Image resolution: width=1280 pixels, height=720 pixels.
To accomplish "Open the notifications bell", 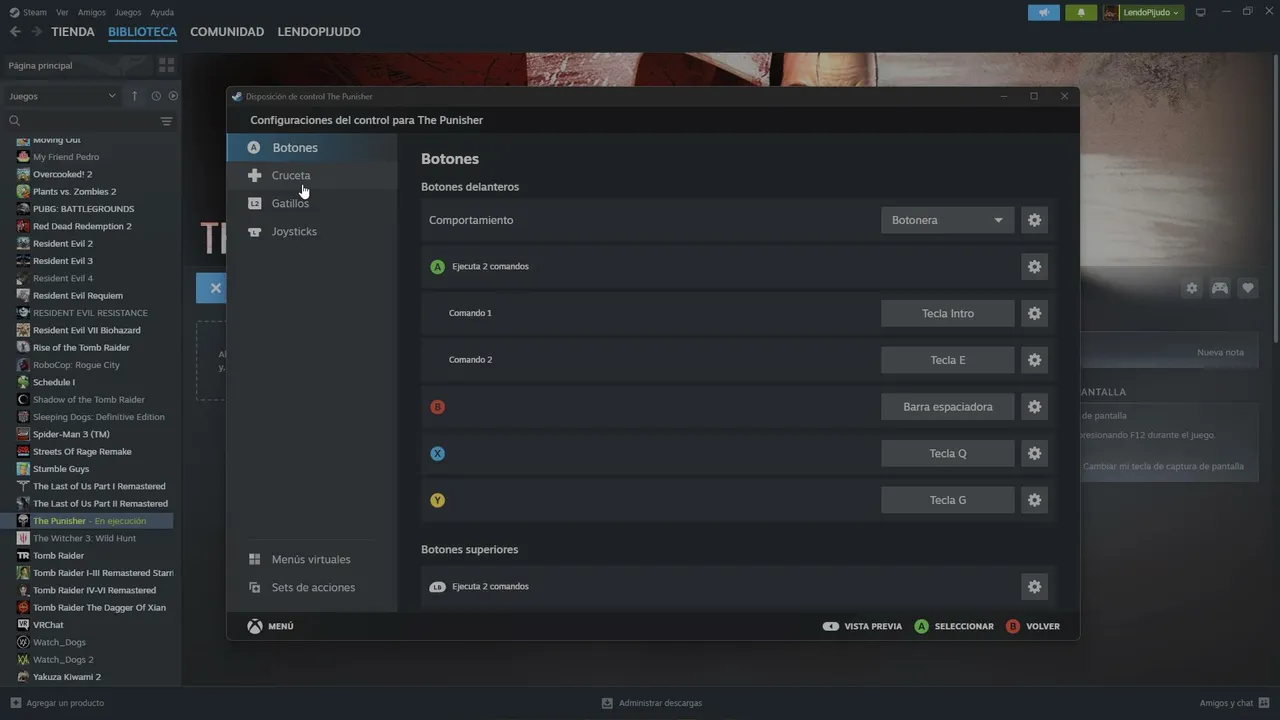I will (1081, 12).
